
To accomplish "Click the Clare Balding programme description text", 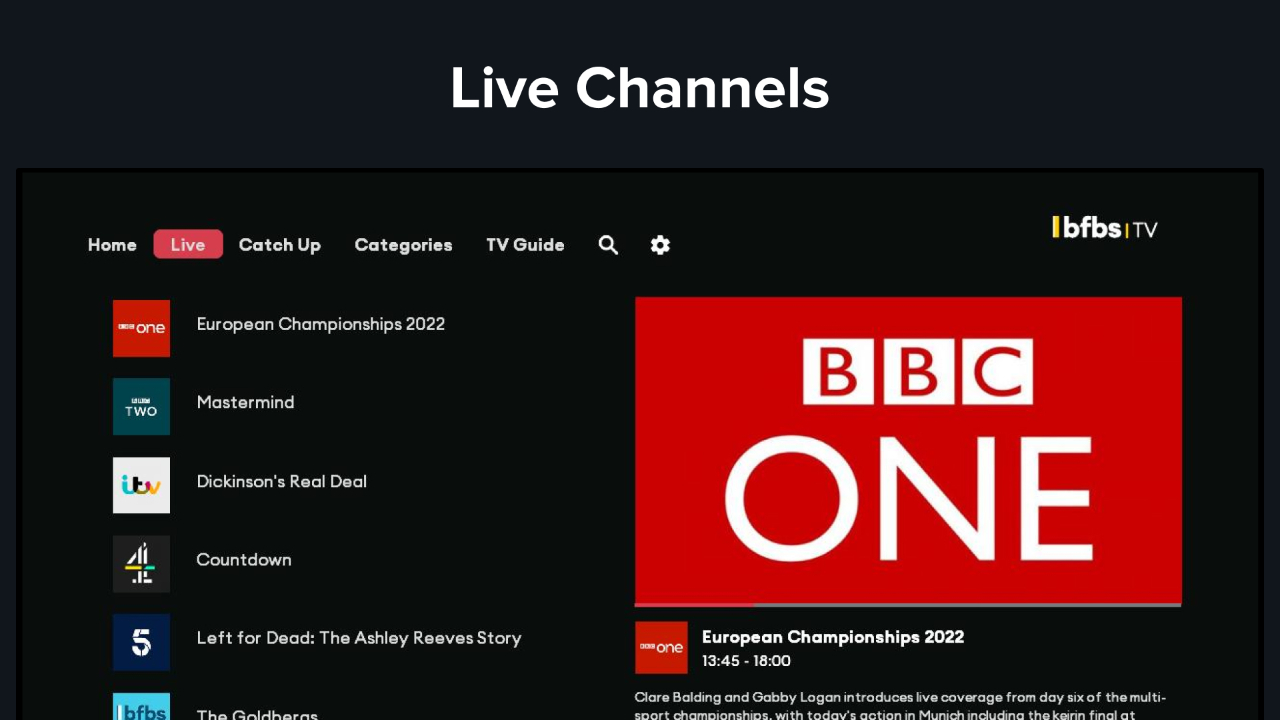I will pyautogui.click(x=900, y=706).
